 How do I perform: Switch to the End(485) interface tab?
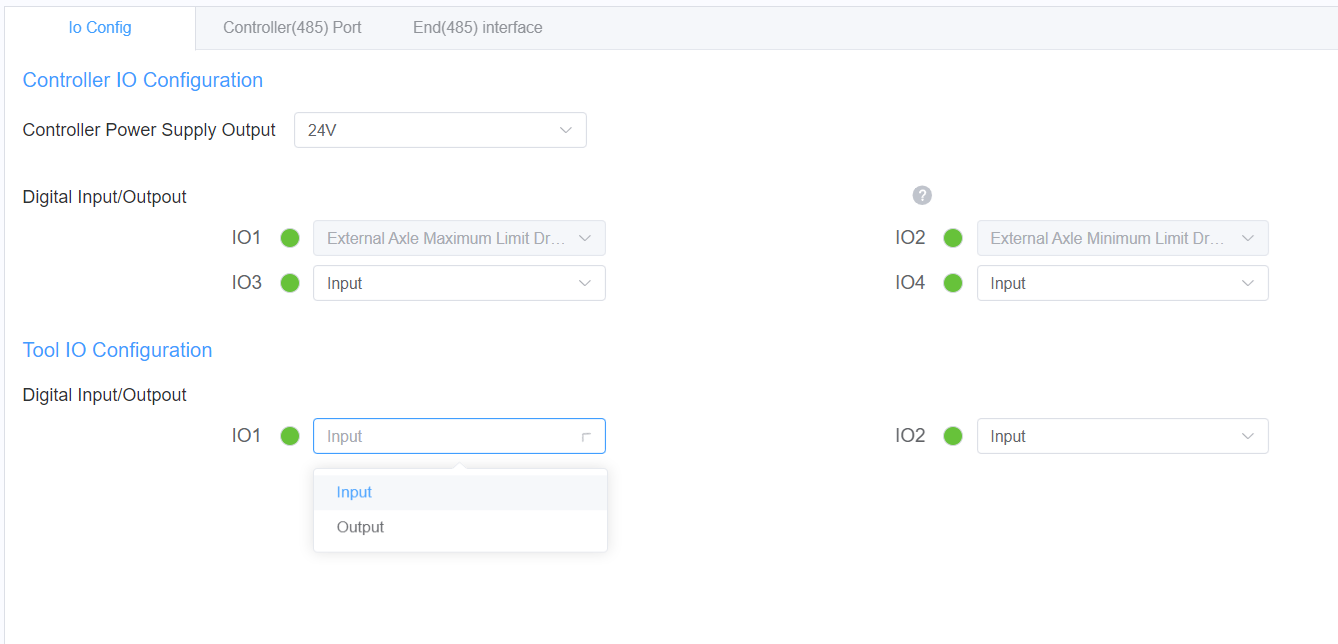tap(477, 27)
